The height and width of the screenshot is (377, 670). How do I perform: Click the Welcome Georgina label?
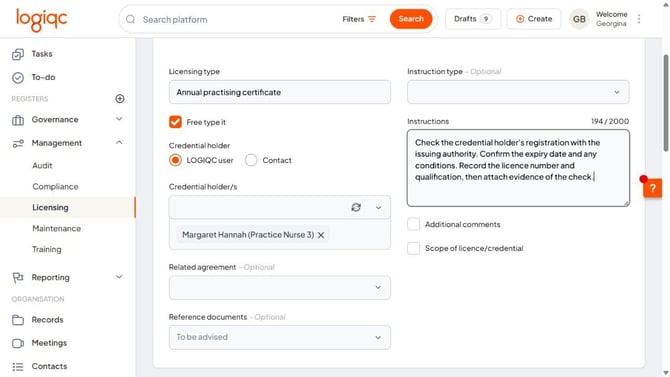point(611,19)
